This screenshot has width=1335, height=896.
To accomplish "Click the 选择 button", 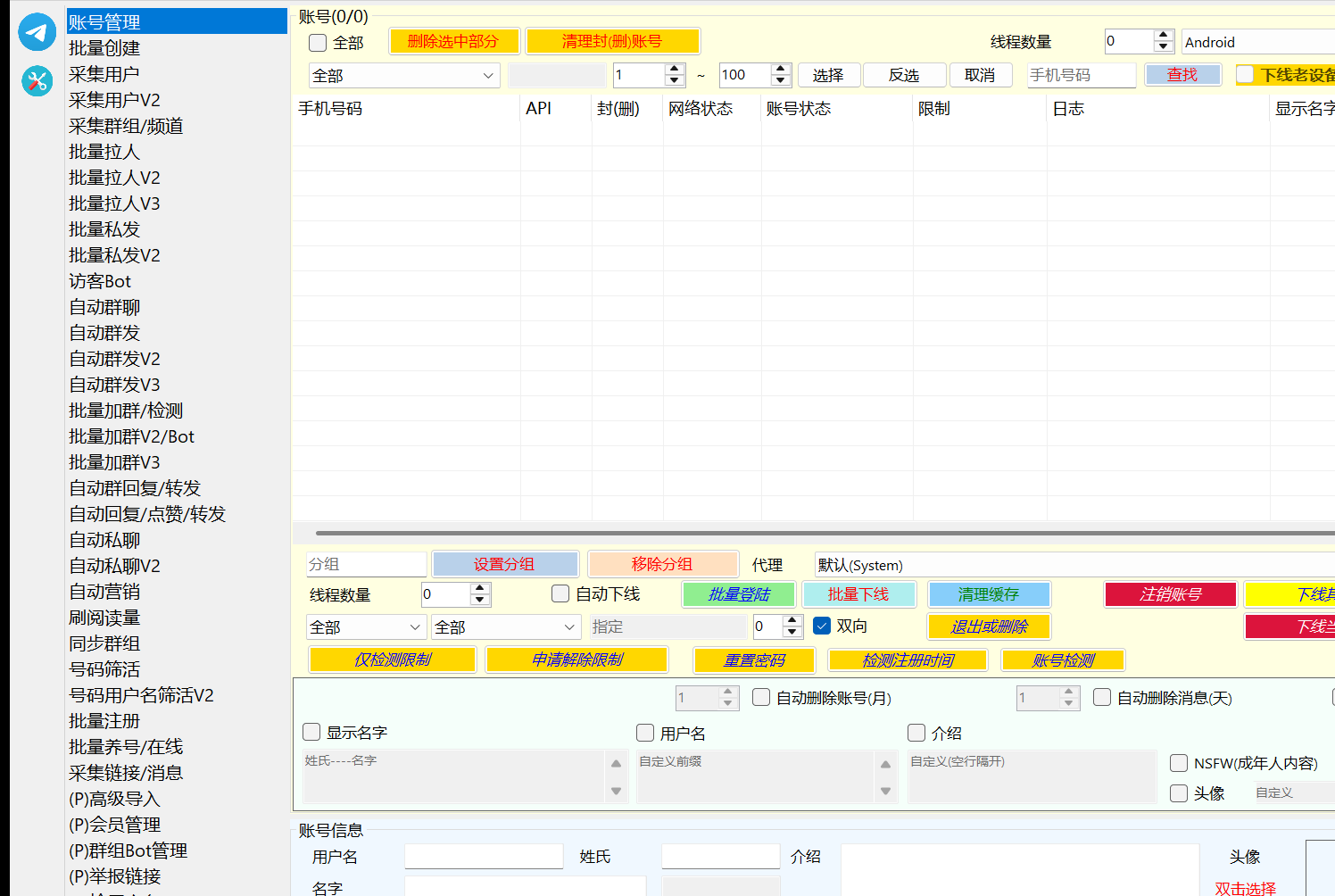I will coord(828,75).
